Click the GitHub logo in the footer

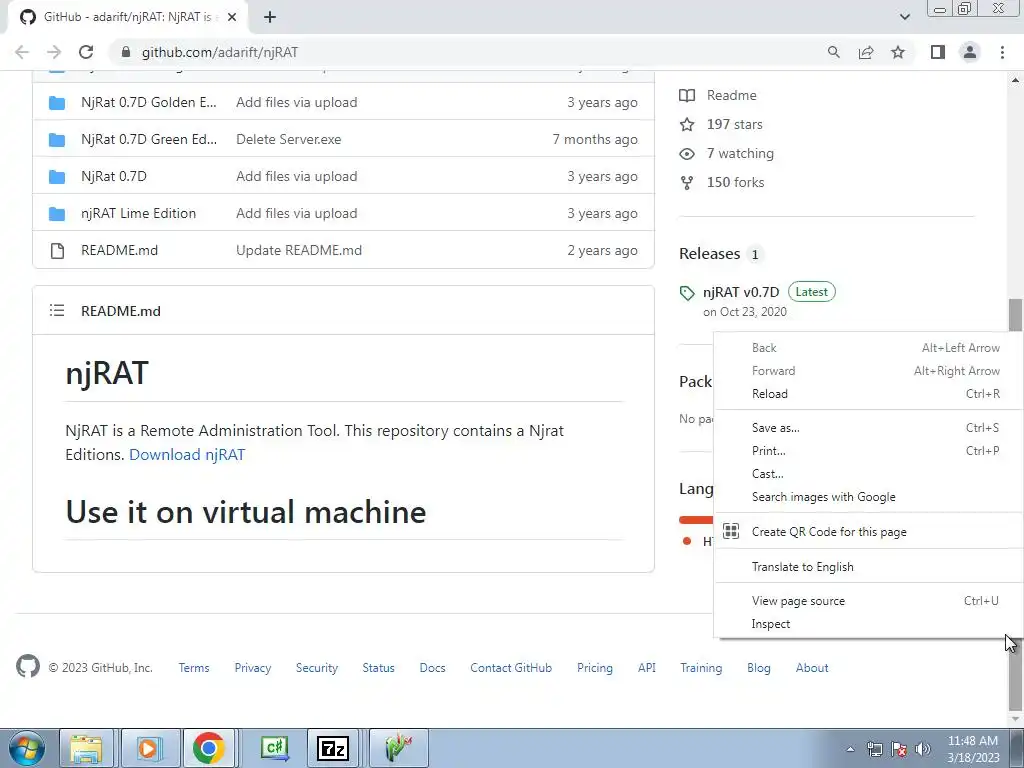27,667
